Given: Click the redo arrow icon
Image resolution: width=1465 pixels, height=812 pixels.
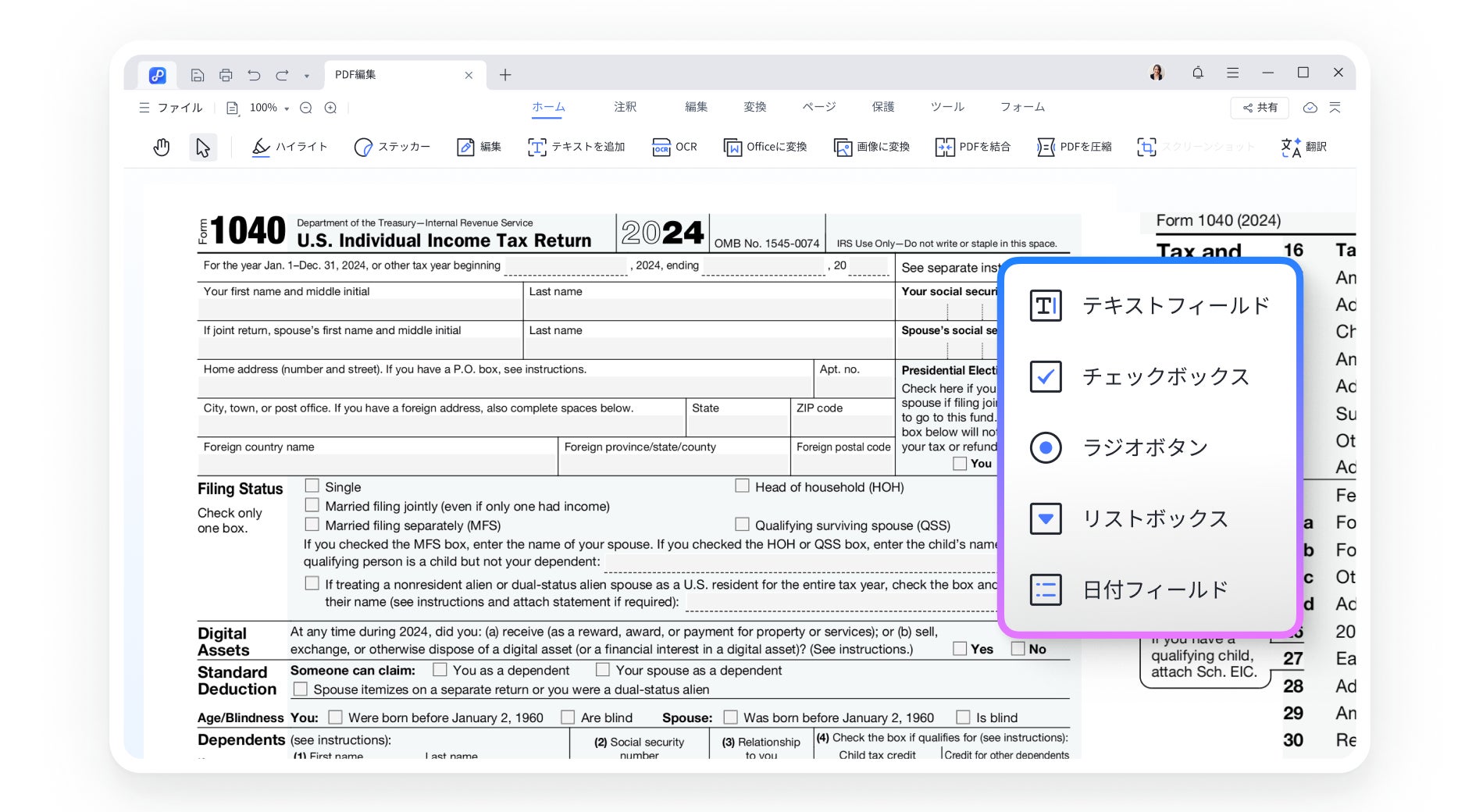Looking at the screenshot, I should [282, 75].
